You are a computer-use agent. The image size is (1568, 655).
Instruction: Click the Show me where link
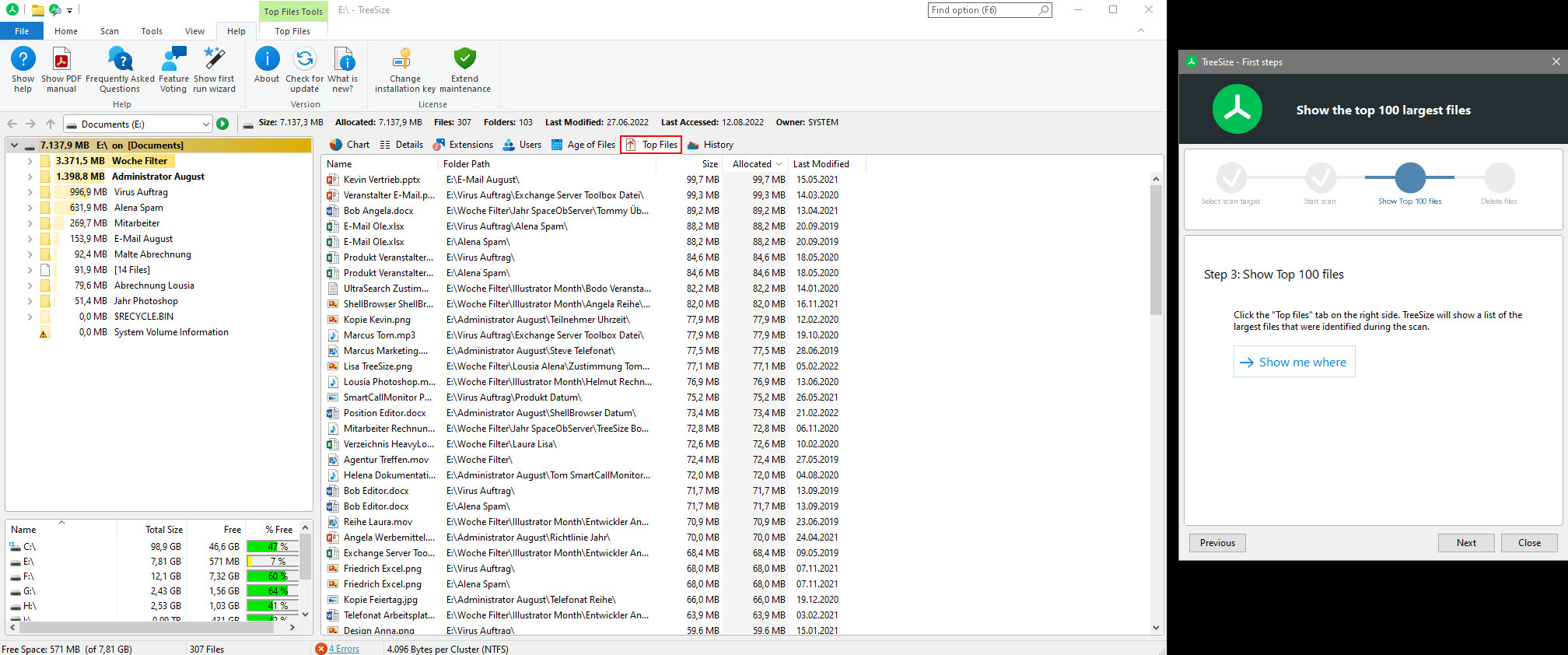(x=1294, y=363)
